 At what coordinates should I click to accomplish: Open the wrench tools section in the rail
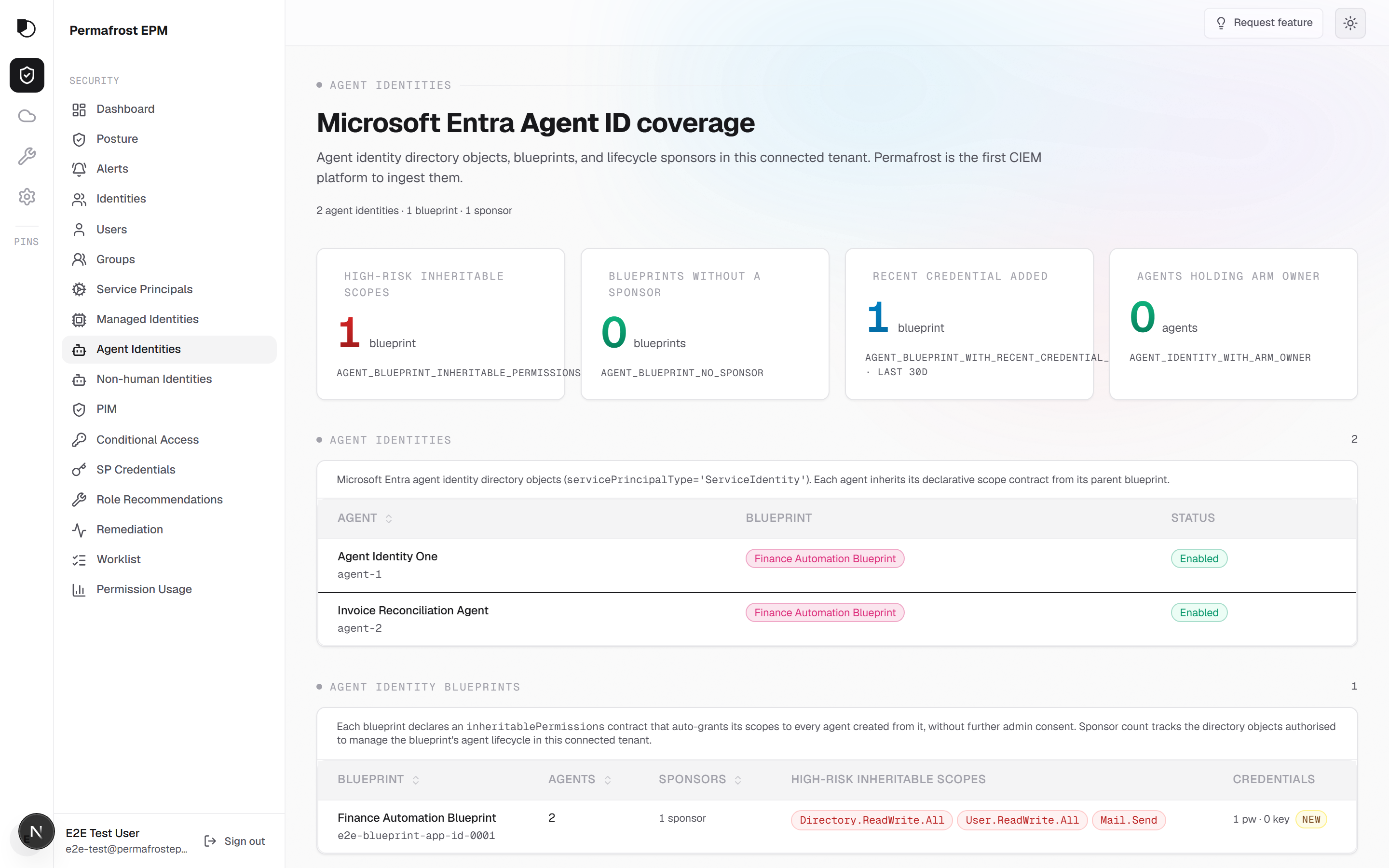pyautogui.click(x=27, y=156)
